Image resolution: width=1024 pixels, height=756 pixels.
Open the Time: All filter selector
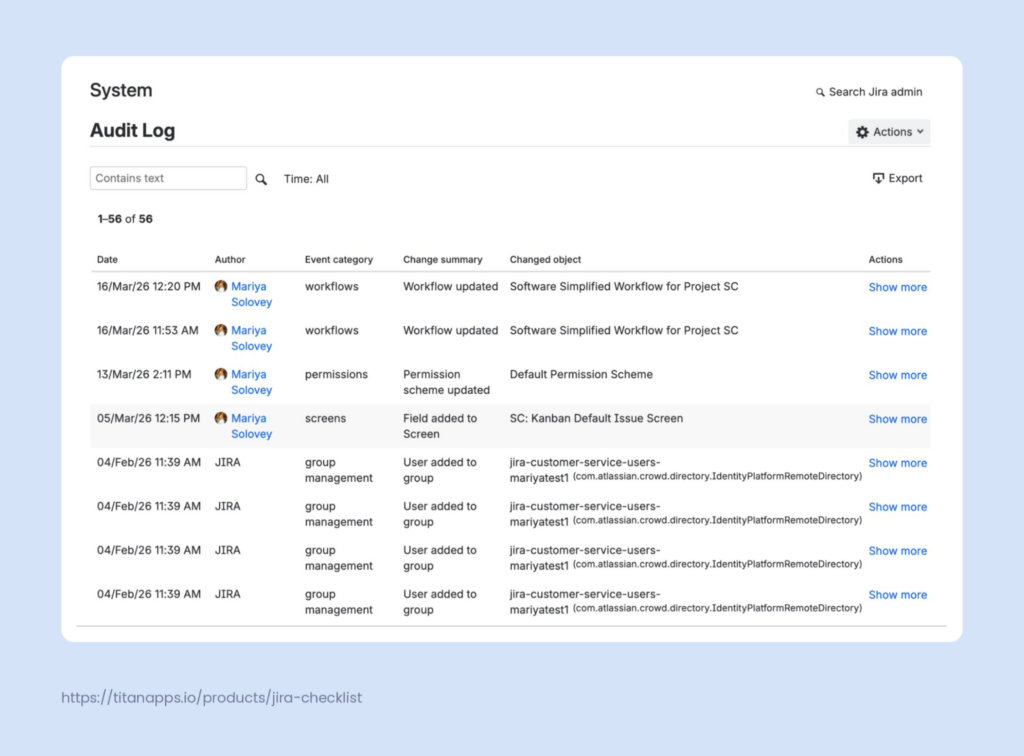[x=306, y=178]
